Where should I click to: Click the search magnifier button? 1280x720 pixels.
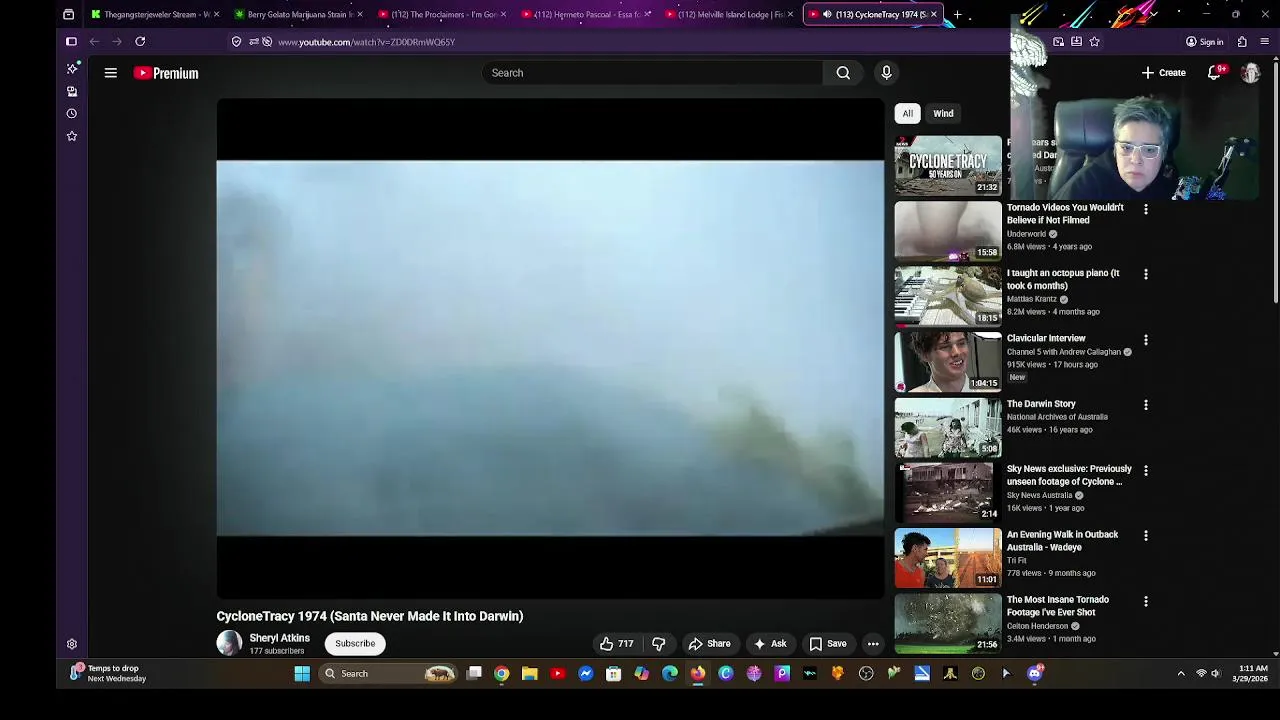coord(843,73)
